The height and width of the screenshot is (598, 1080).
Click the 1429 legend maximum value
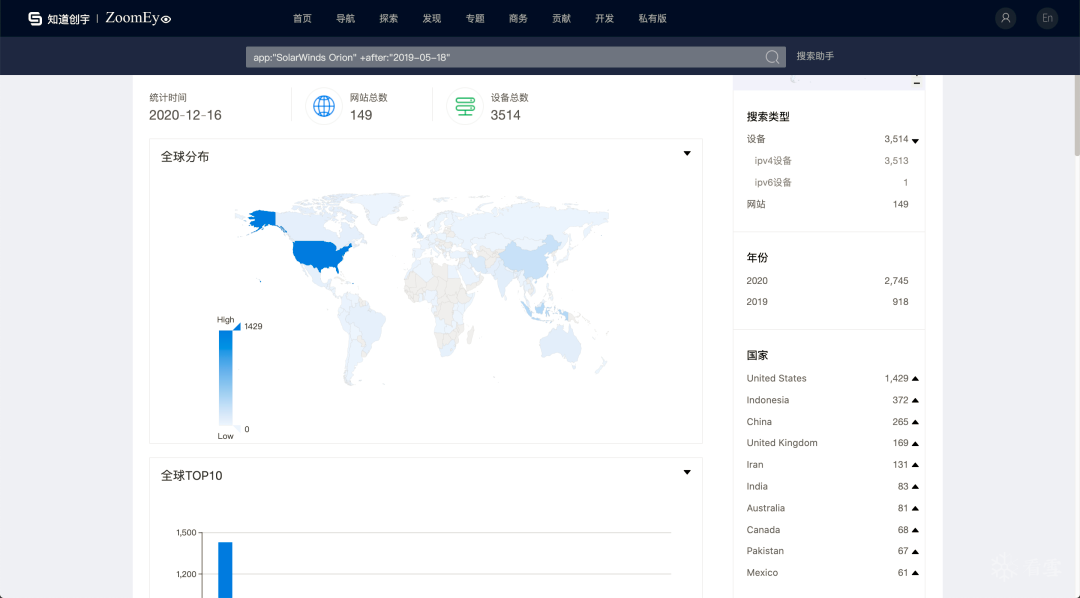(253, 327)
